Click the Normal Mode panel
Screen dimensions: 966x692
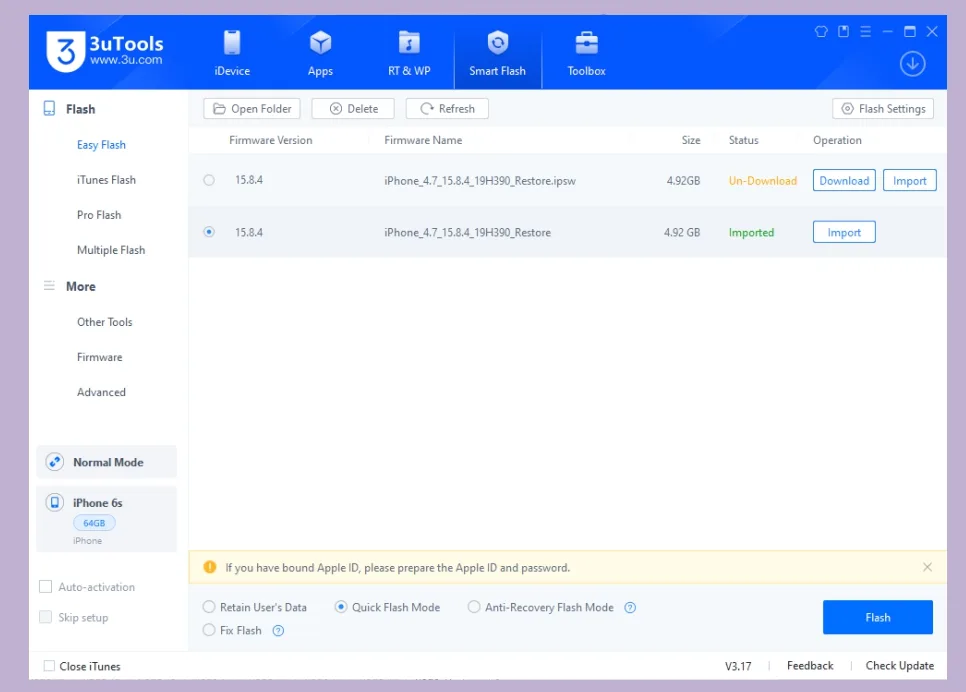(x=107, y=462)
